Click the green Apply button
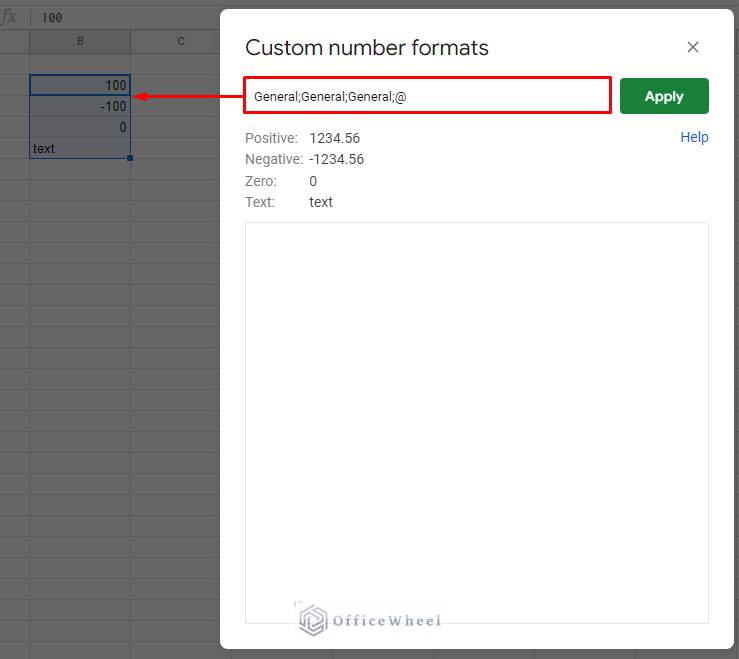The width and height of the screenshot is (739, 659). pos(664,96)
